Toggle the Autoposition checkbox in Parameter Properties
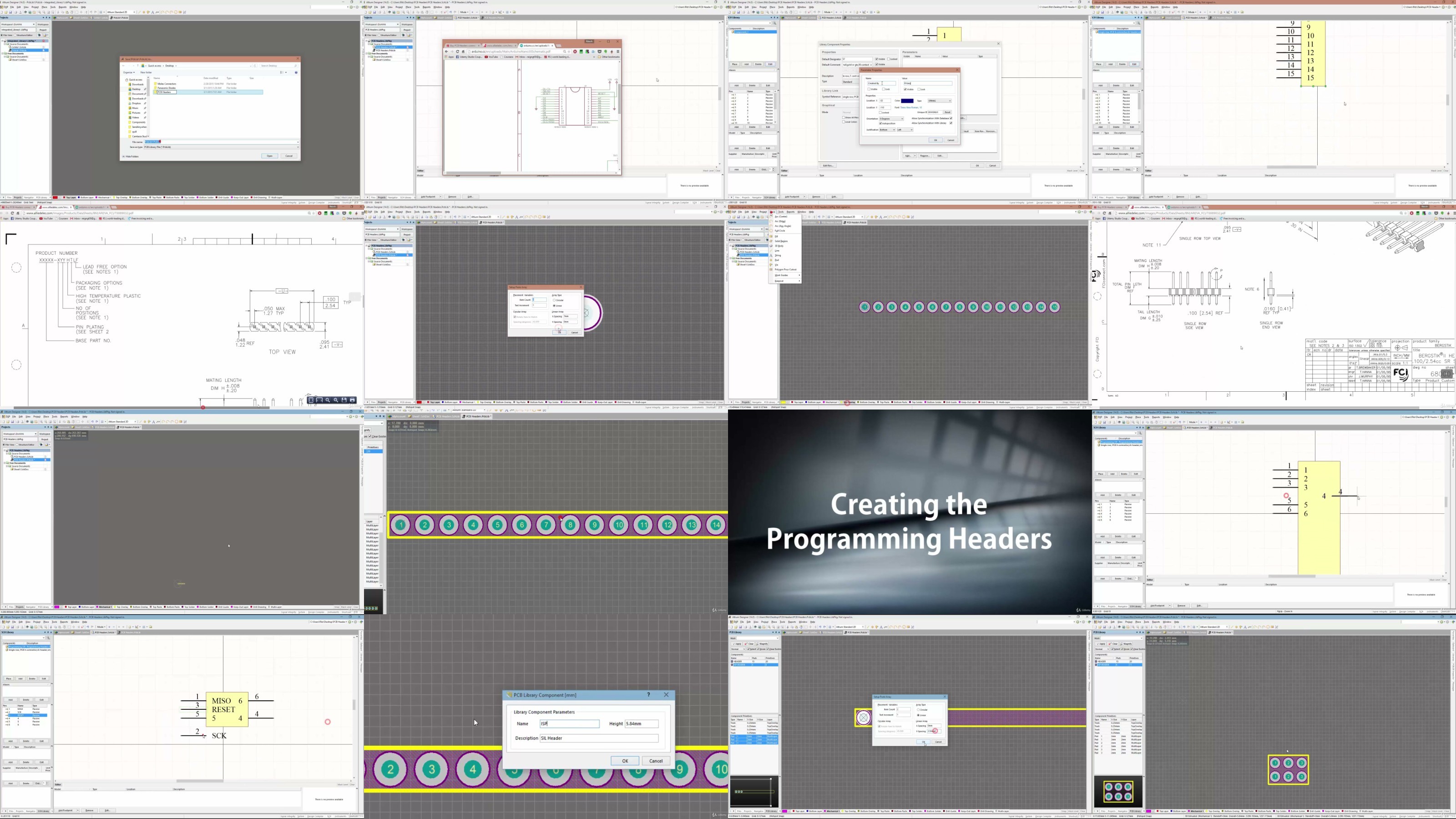The width and height of the screenshot is (1456, 819). pos(880,124)
